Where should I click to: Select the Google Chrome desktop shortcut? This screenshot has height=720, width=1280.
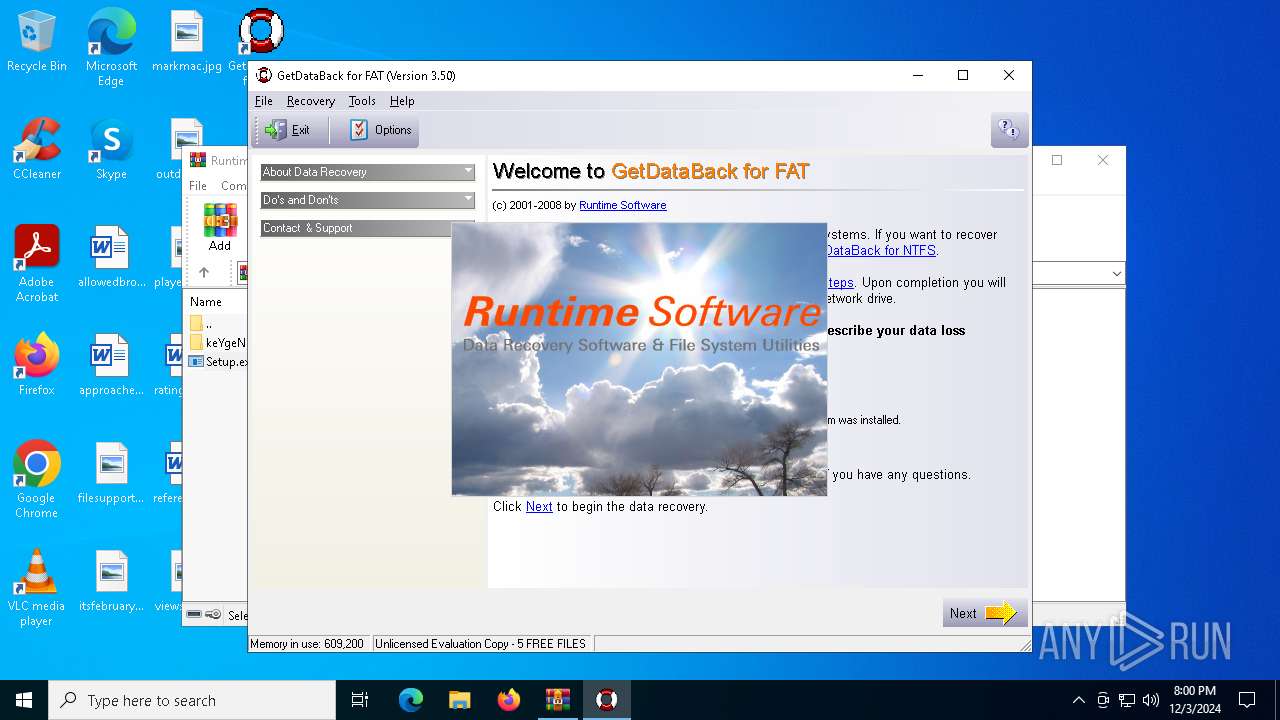tap(37, 479)
